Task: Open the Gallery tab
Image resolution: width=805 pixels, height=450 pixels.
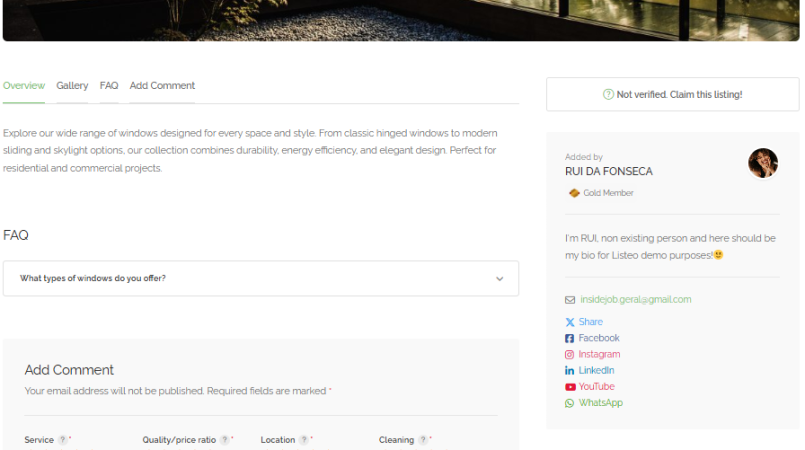Action: click(72, 86)
